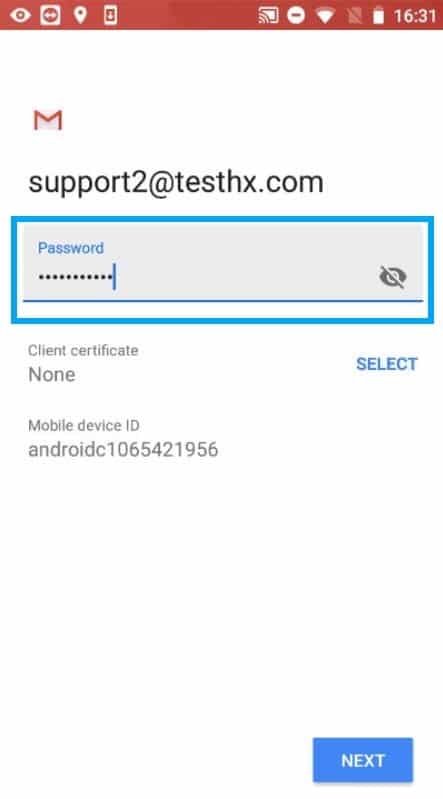
Task: Tap the Client certificate None value
Action: click(52, 375)
